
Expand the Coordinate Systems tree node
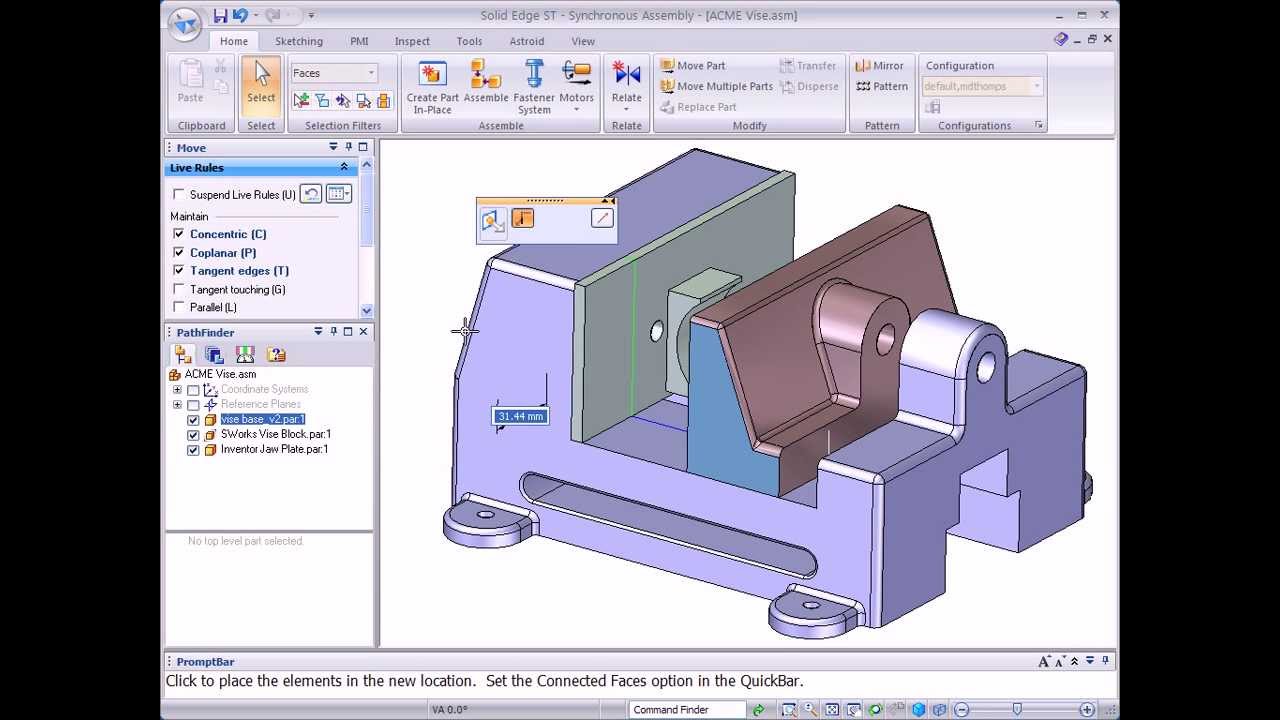click(177, 390)
